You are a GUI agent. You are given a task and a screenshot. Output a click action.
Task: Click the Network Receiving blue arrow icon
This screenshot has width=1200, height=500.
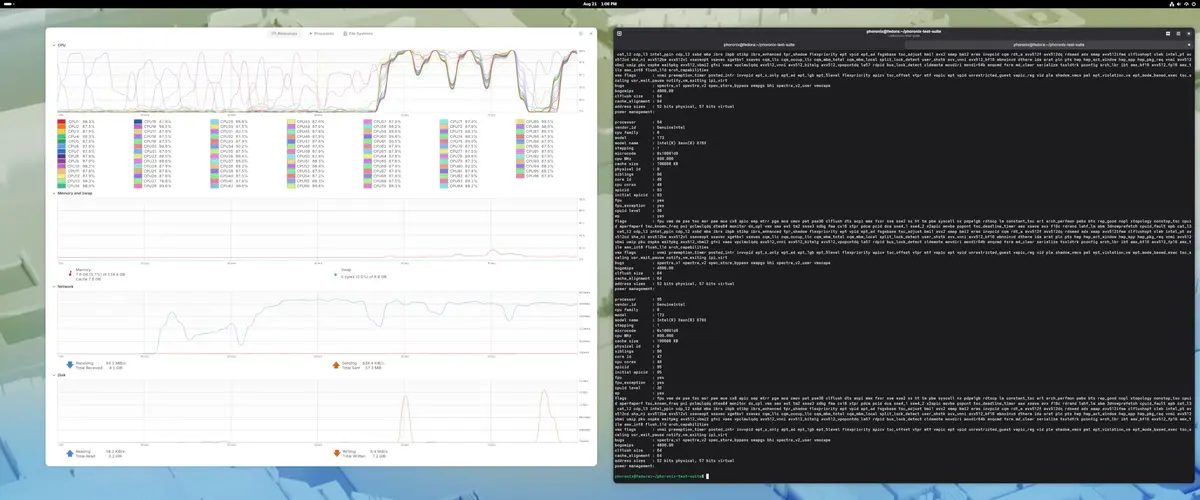[x=70, y=364]
